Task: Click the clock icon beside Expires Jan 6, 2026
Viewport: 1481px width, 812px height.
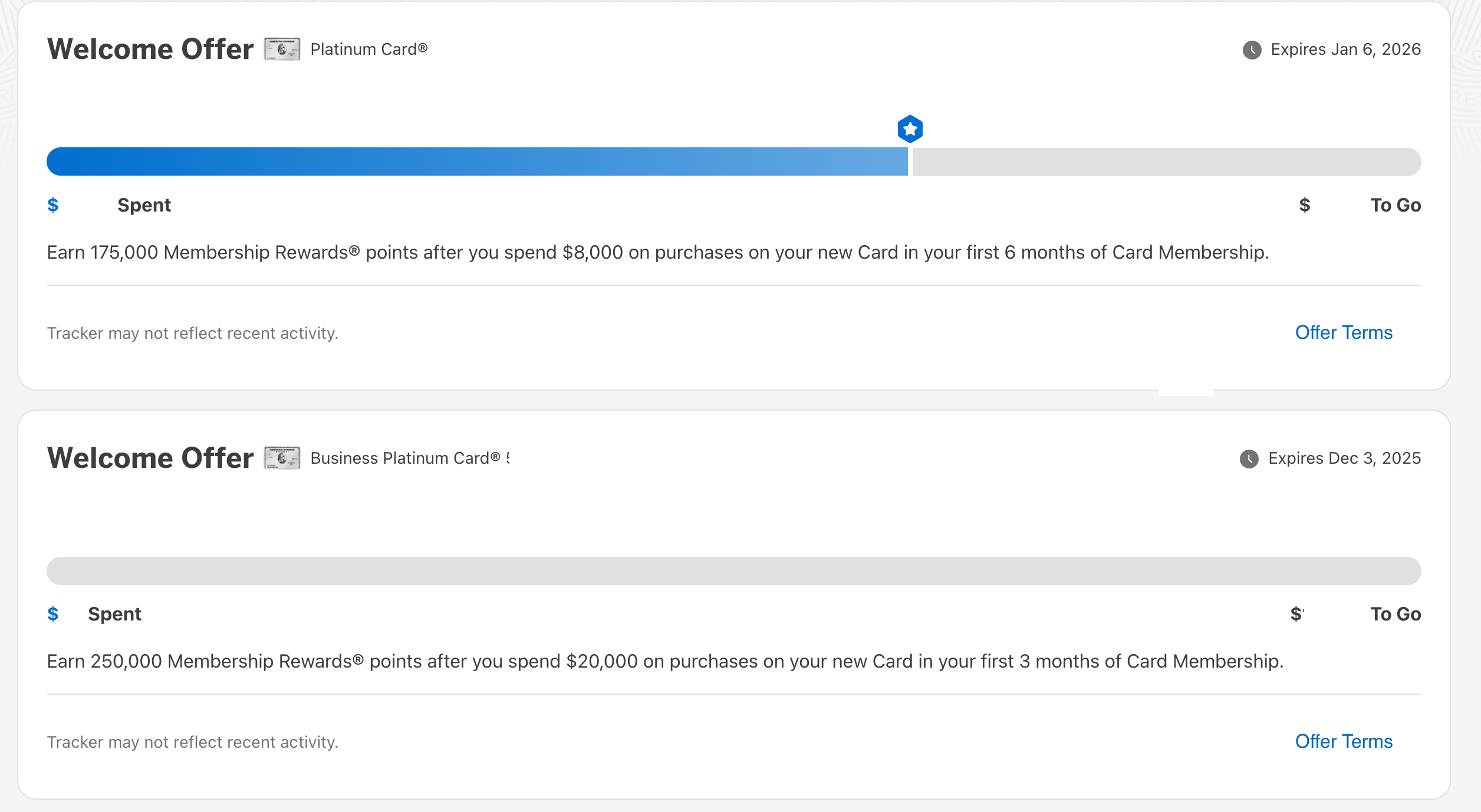Action: click(1252, 49)
